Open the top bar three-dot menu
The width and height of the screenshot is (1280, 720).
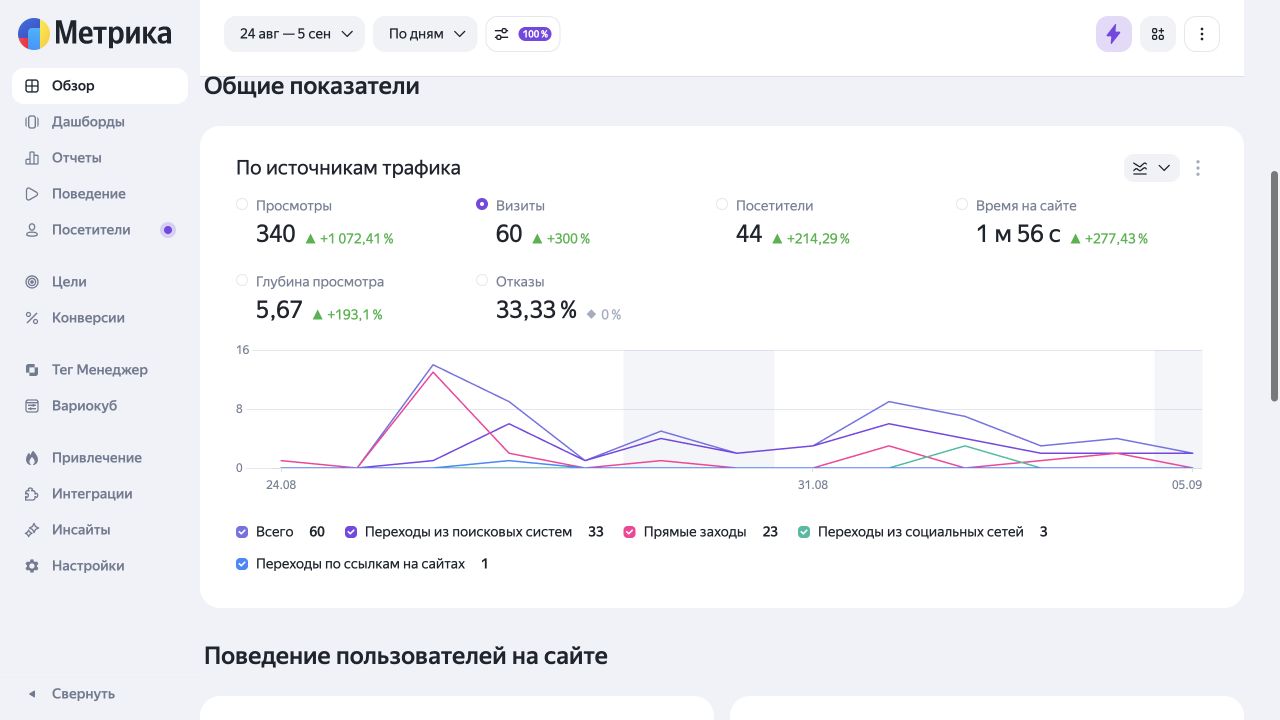click(x=1202, y=34)
